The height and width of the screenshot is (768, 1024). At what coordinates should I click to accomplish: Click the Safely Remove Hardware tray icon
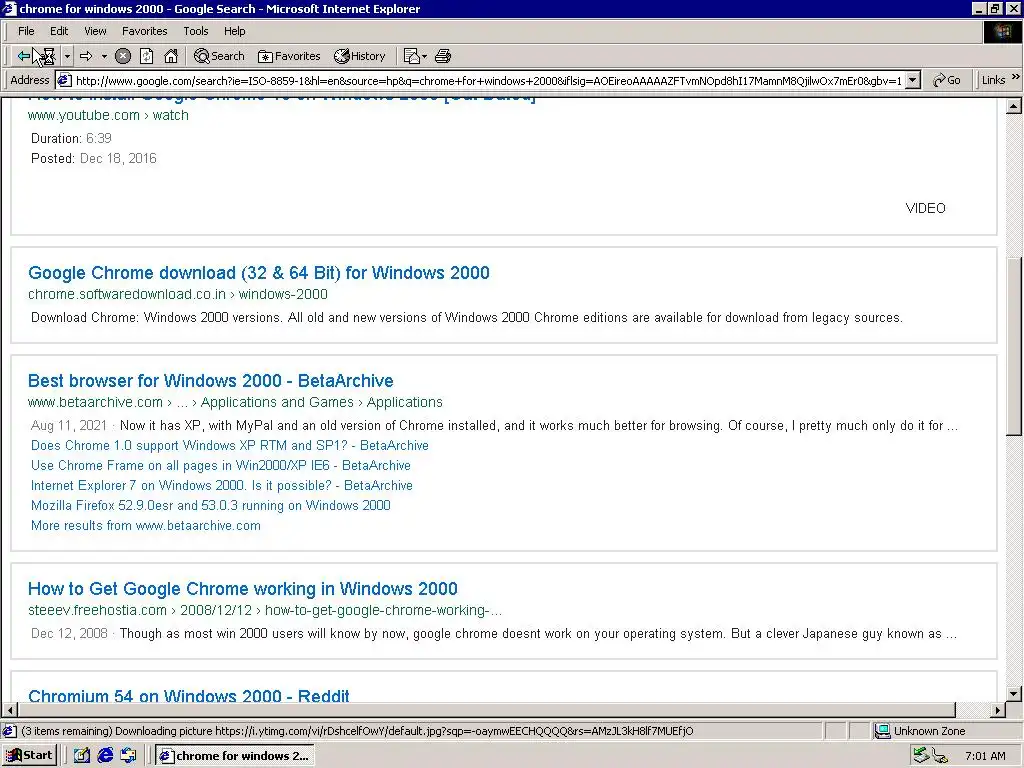point(921,756)
